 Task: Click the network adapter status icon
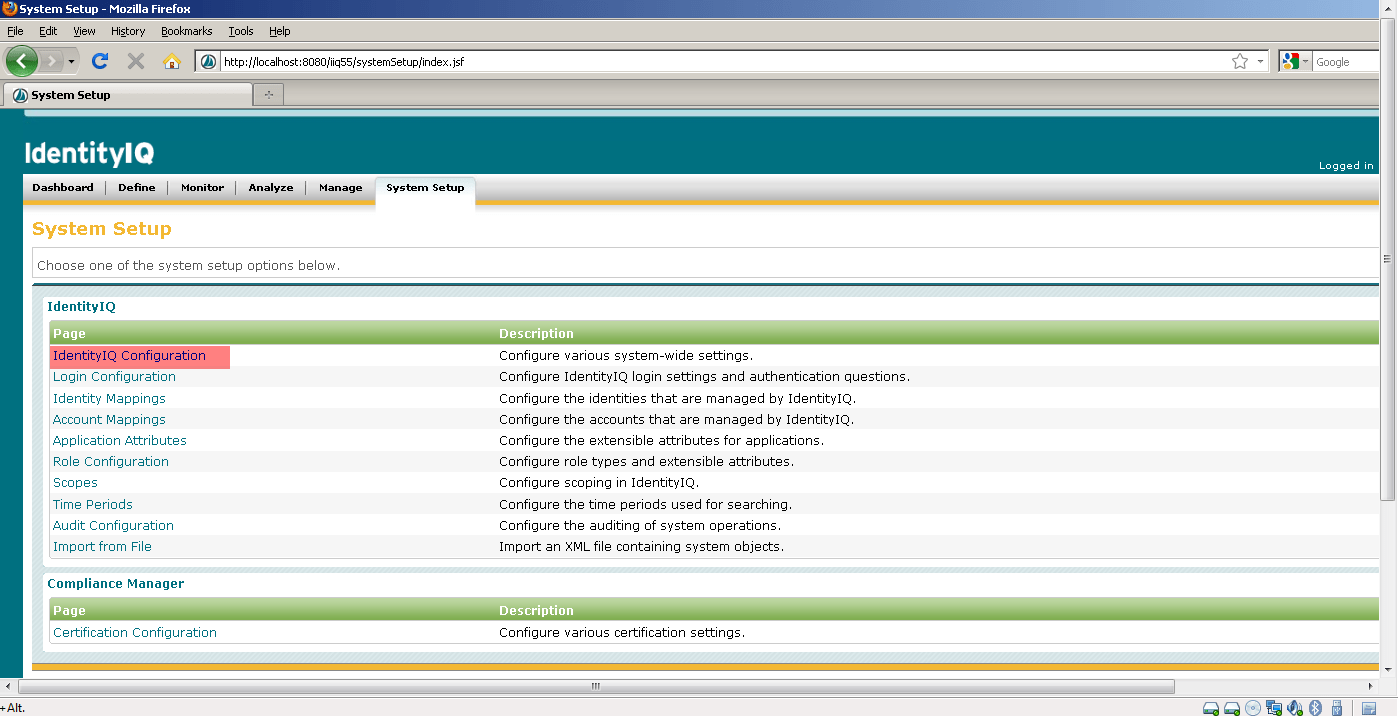tap(1274, 708)
